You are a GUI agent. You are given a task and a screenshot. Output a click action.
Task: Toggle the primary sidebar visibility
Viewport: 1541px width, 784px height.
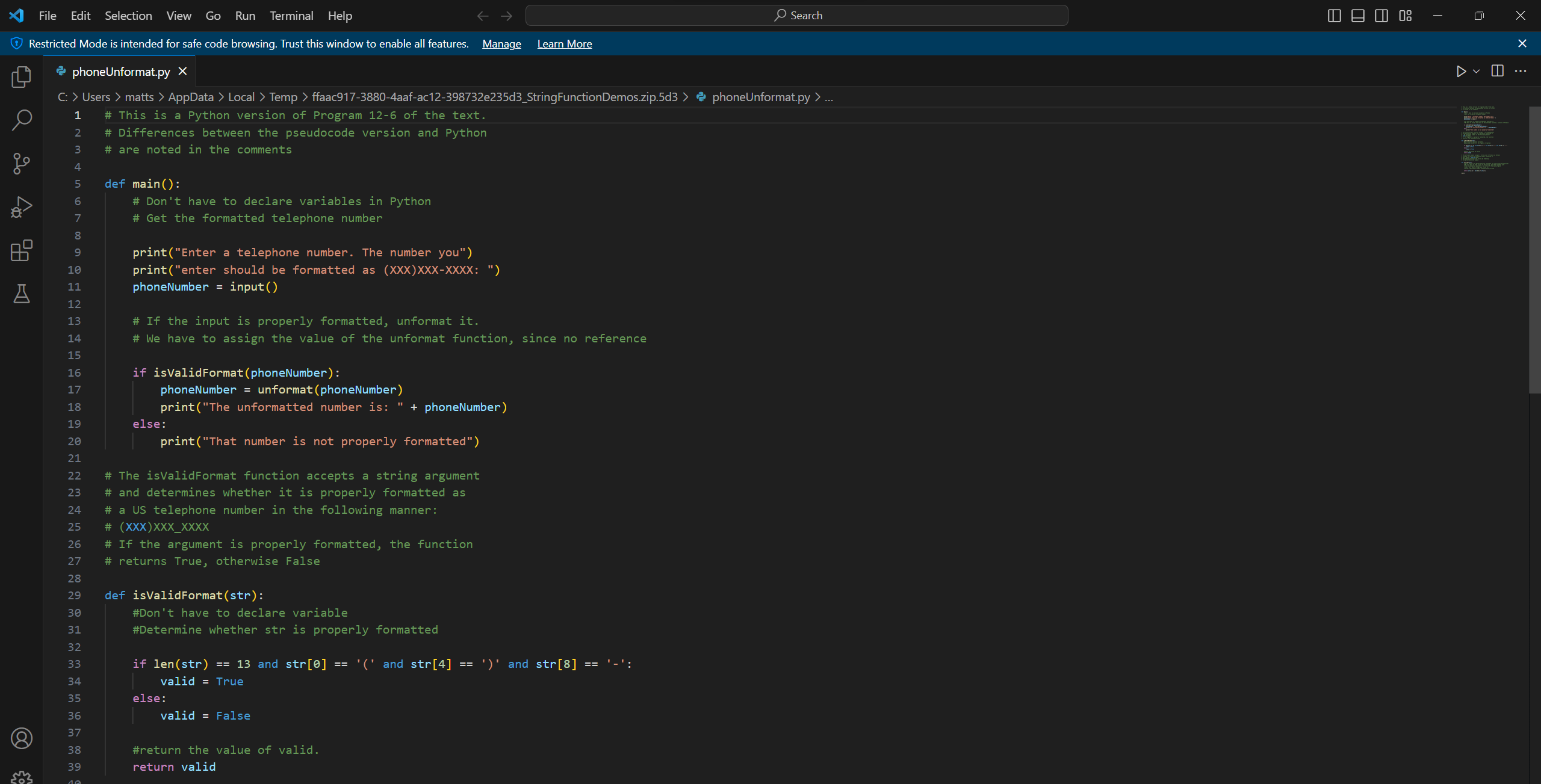[x=1334, y=15]
